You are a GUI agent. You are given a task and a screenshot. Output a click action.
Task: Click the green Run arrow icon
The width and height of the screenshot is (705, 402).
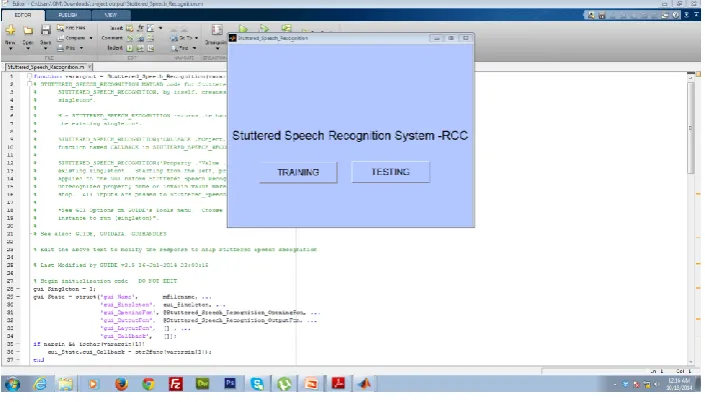[x=243, y=29]
